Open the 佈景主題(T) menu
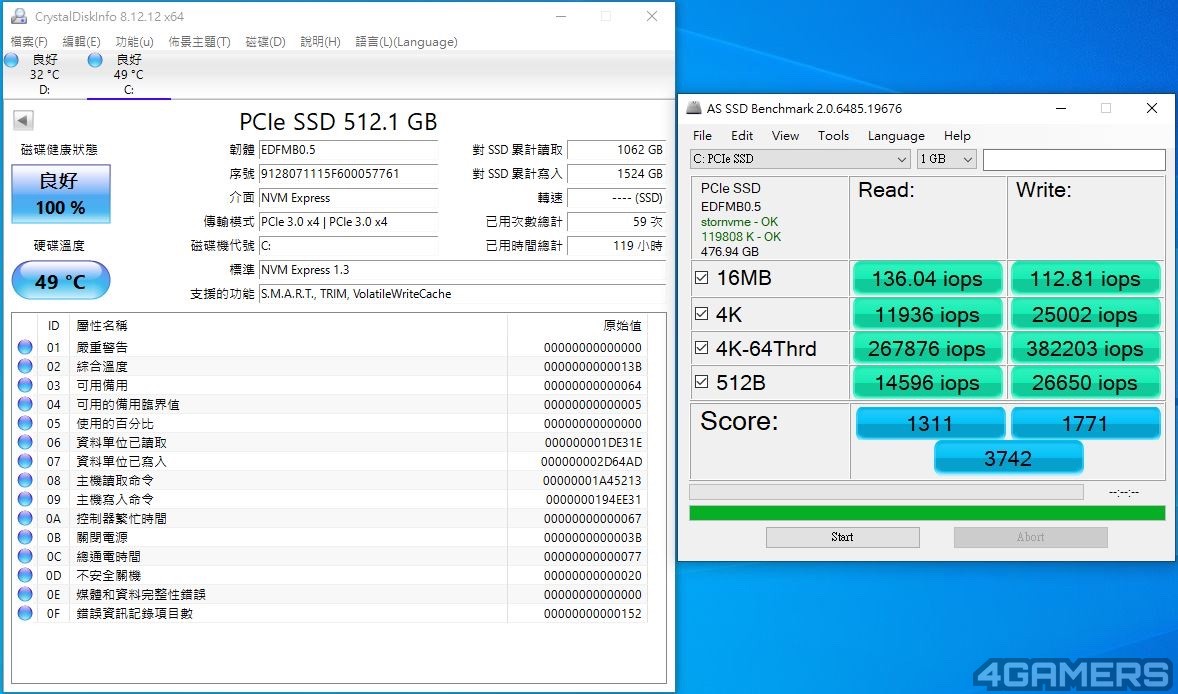Image resolution: width=1178 pixels, height=694 pixels. 199,42
